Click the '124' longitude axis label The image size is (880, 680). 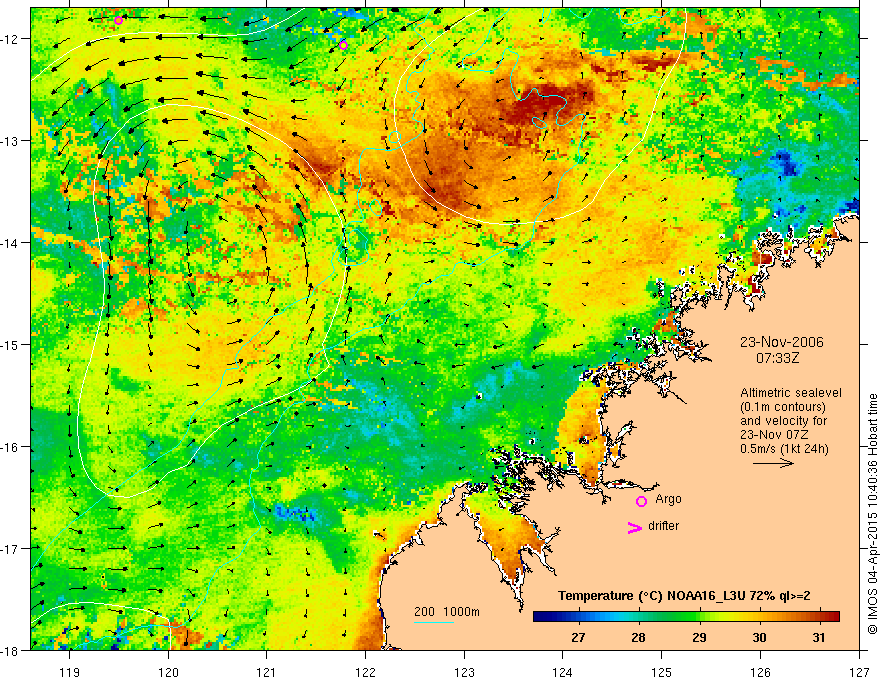[563, 672]
